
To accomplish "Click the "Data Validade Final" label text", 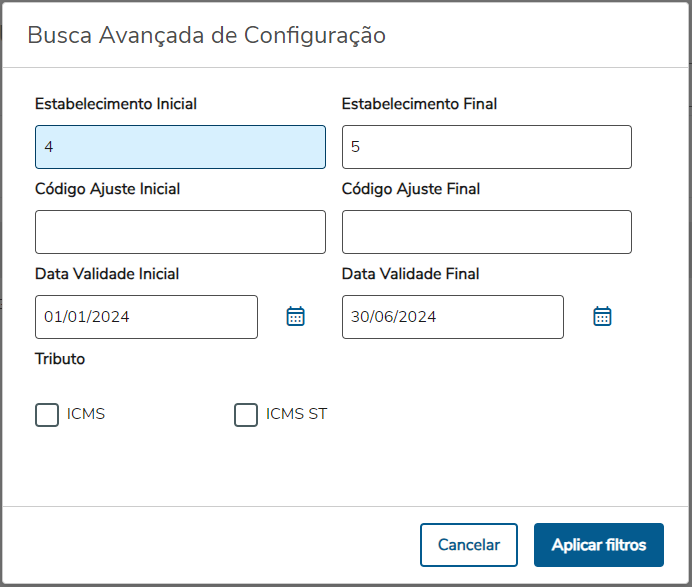I will coord(410,274).
